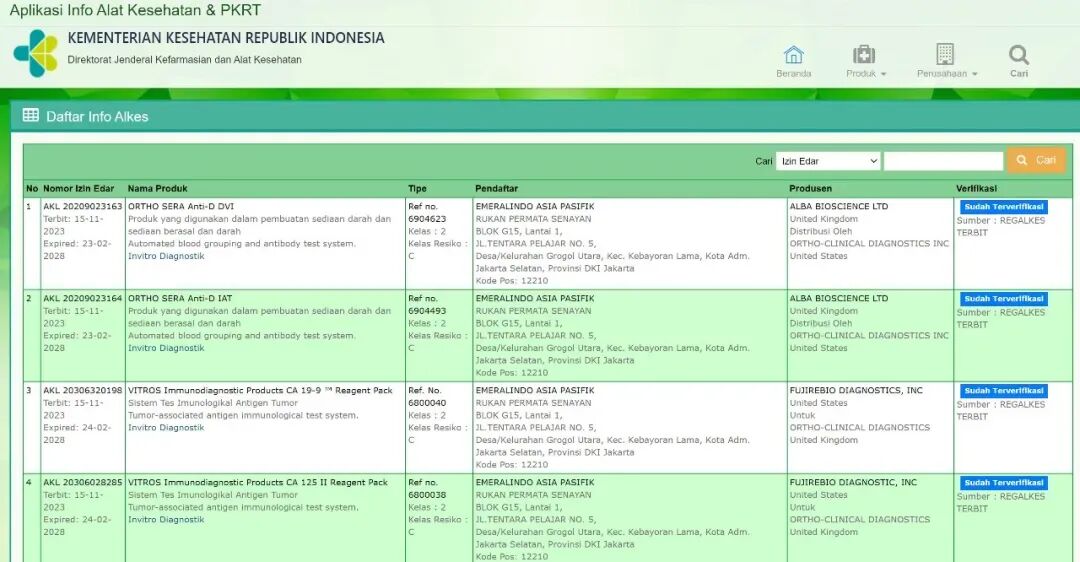Image resolution: width=1080 pixels, height=562 pixels.
Task: Open Invitro Diagnostik link for CA 125 II
Action: [166, 520]
